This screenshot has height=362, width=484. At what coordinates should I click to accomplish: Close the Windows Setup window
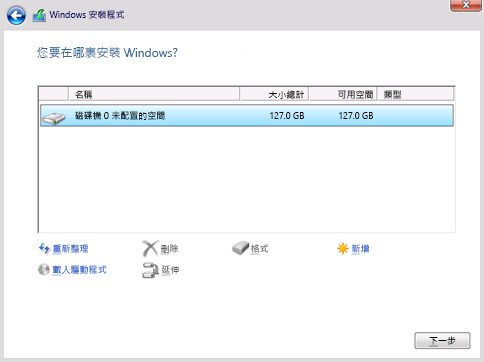(x=466, y=5)
